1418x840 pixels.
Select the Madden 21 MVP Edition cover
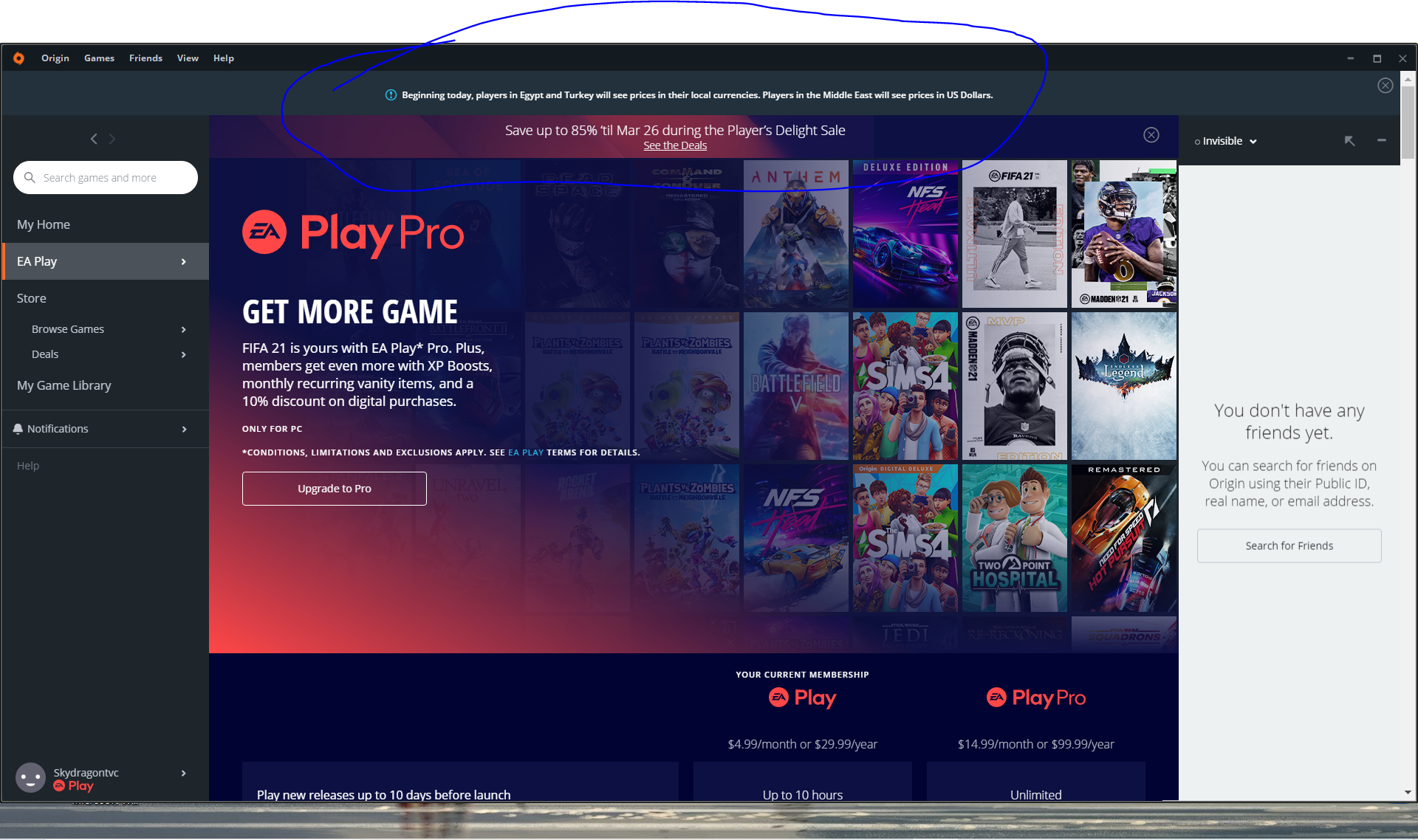tap(1015, 386)
